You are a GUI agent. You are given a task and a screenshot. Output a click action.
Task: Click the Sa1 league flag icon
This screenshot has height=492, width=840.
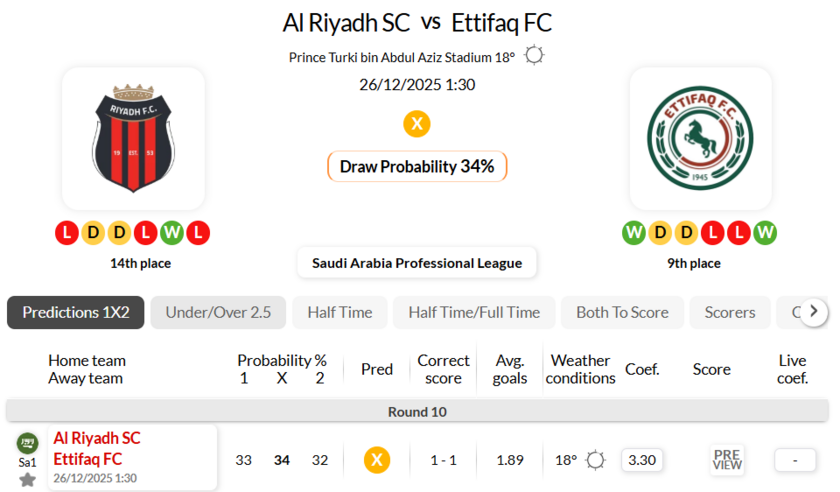tap(27, 443)
